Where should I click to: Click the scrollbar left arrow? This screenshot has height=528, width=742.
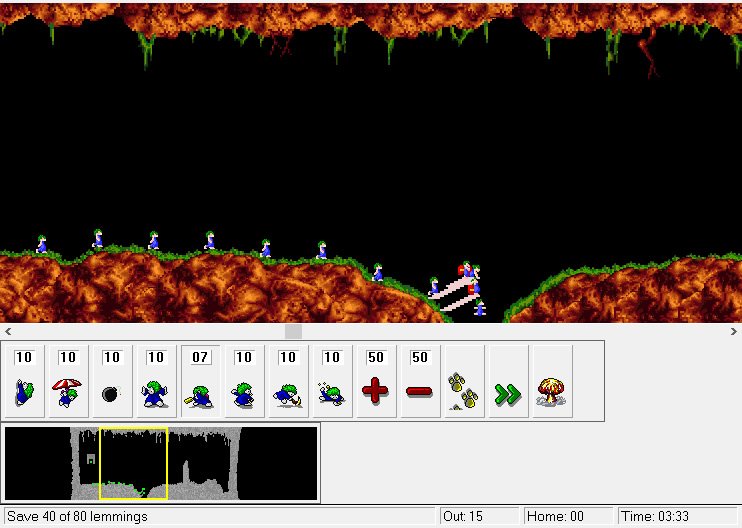point(8,331)
